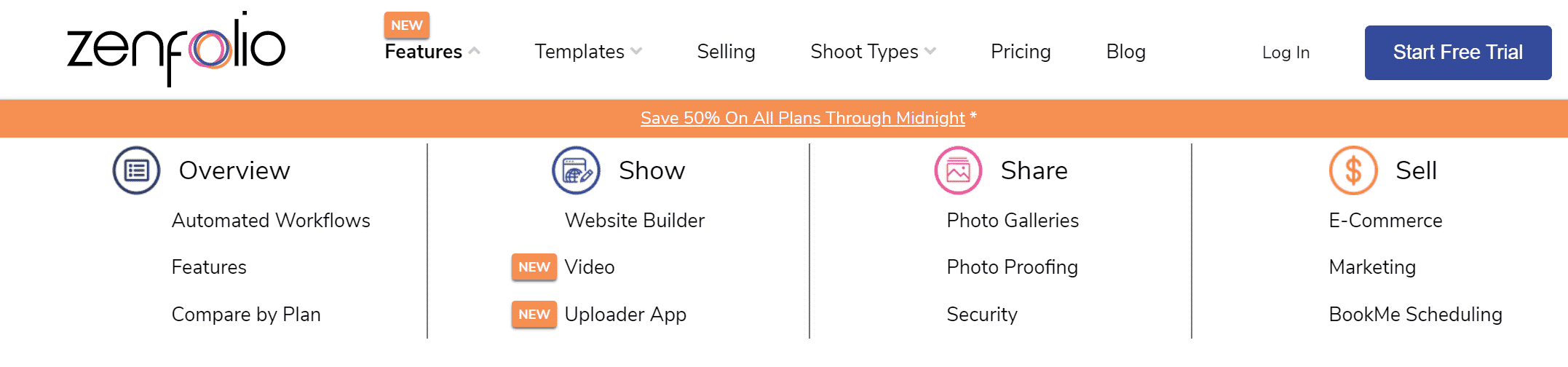Click the Sell dollar sign icon
This screenshot has width=1568, height=367.
coord(1353,170)
